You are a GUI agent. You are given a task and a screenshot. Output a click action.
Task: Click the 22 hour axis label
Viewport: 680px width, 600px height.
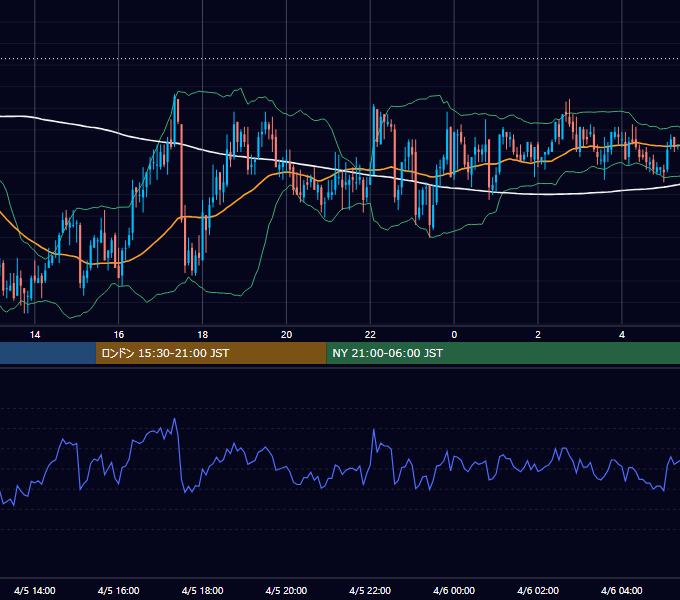pyautogui.click(x=370, y=335)
